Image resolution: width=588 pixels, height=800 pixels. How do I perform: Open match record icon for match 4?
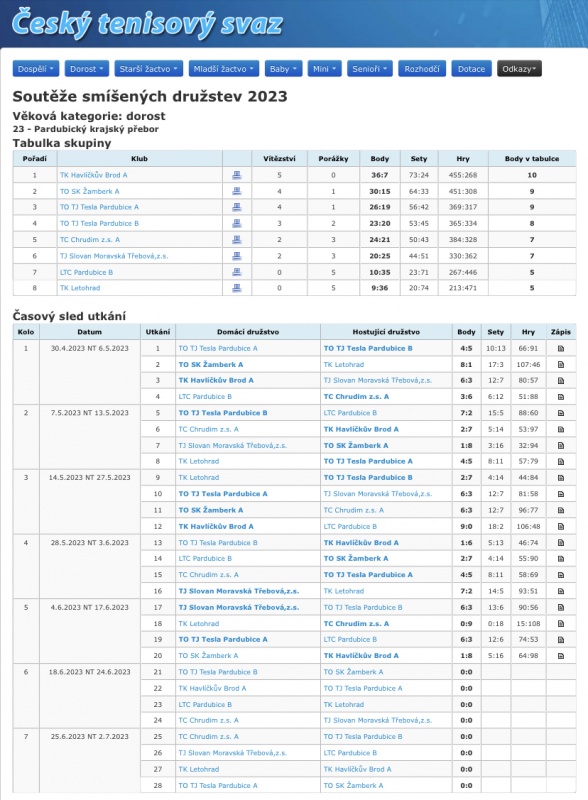coord(560,397)
